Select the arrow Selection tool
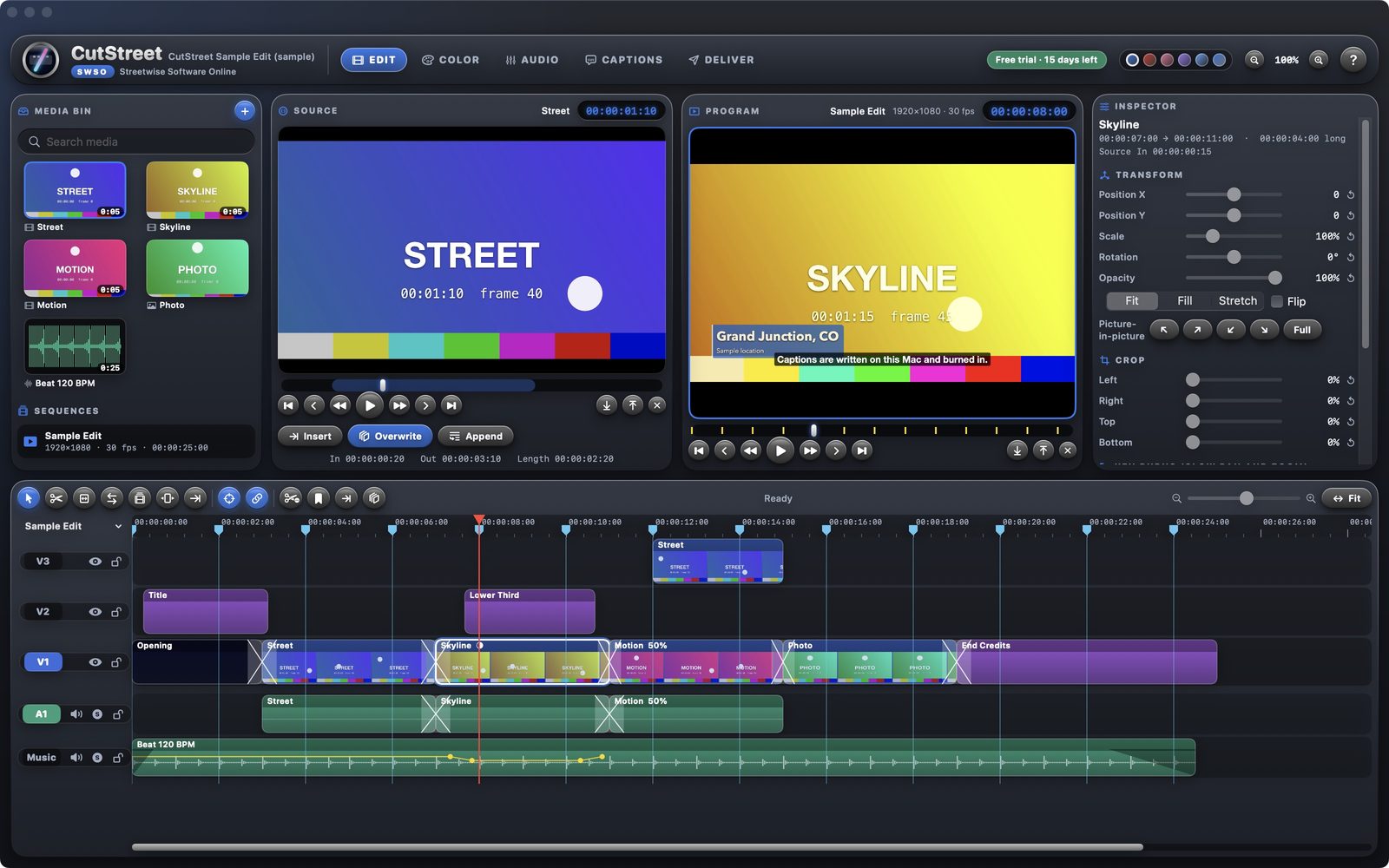Screen dimensions: 1389x868 29,497
